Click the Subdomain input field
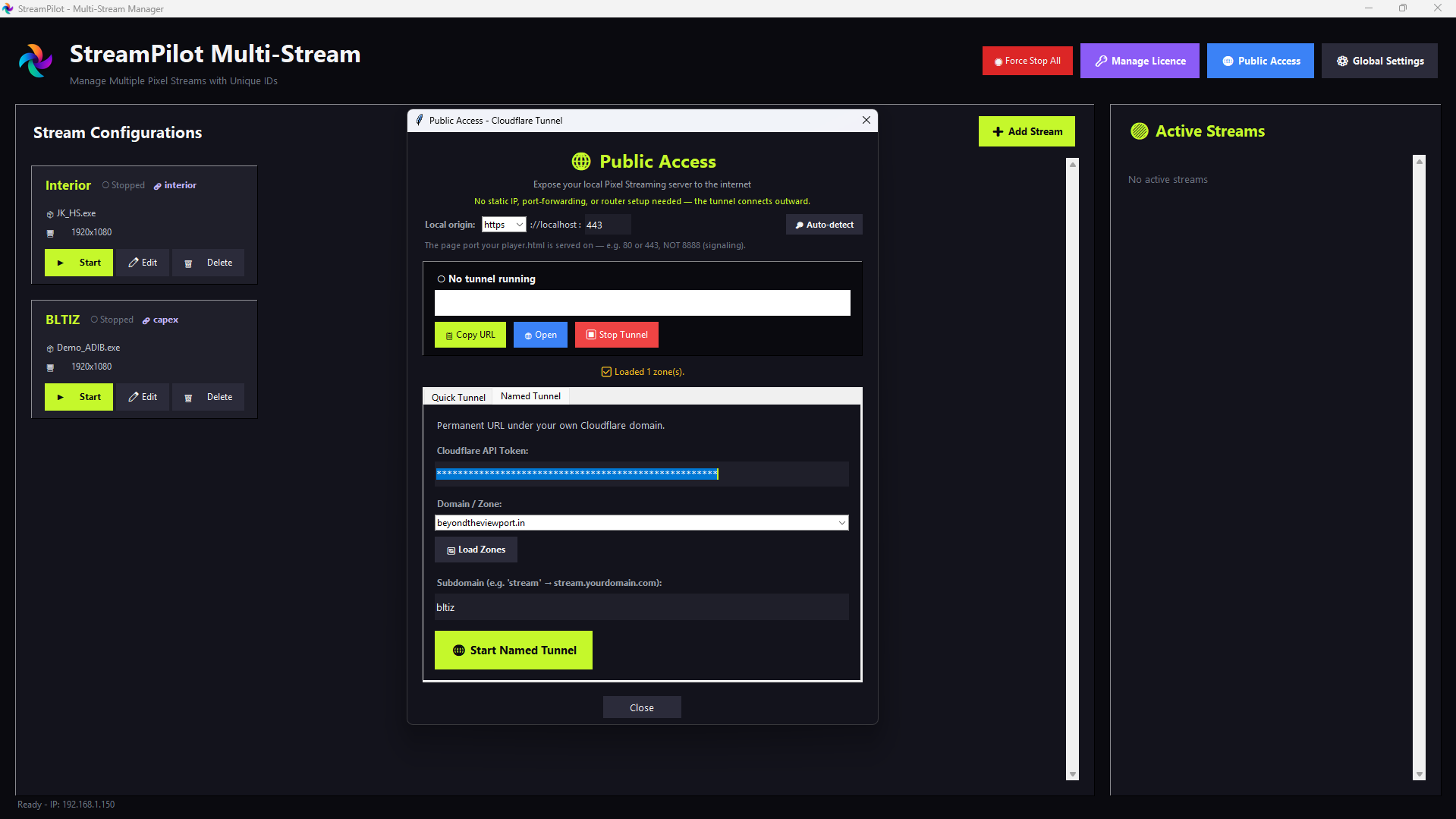This screenshot has width=1456, height=819. (642, 607)
